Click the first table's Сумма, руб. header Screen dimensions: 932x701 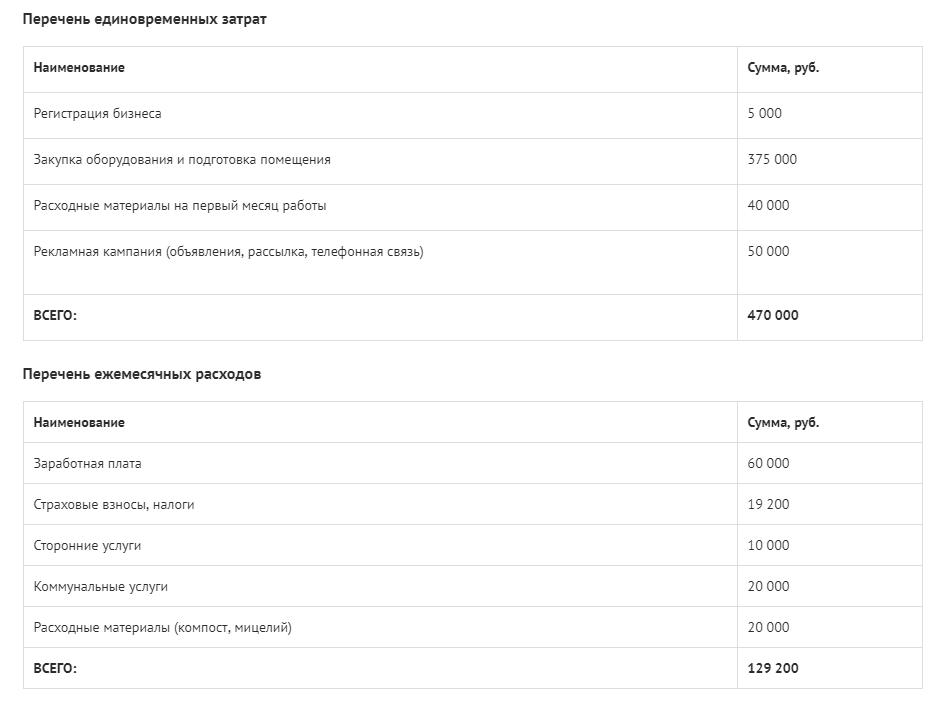783,68
